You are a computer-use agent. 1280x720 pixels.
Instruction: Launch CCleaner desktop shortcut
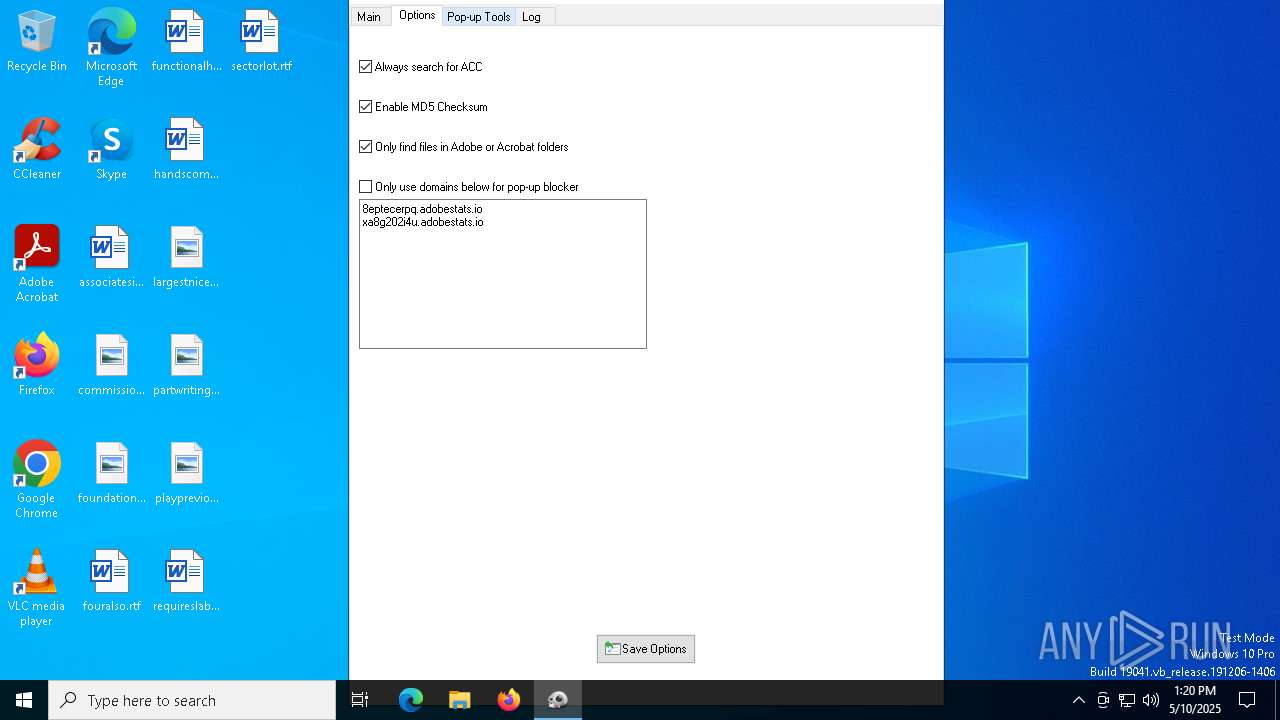coord(37,150)
